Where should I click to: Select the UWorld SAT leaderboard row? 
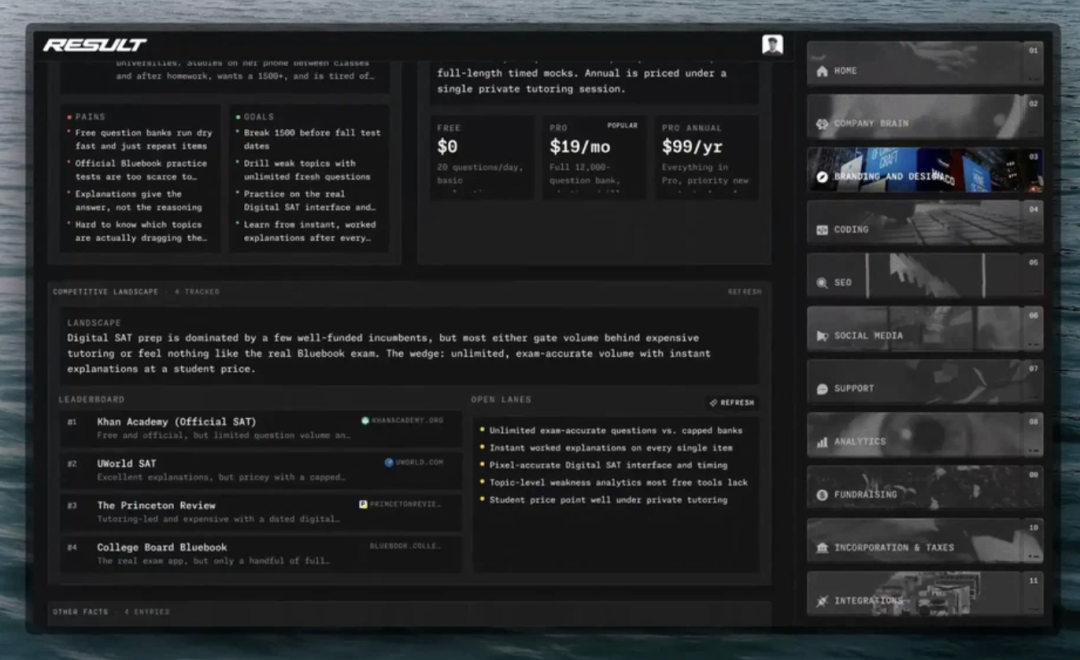point(260,470)
